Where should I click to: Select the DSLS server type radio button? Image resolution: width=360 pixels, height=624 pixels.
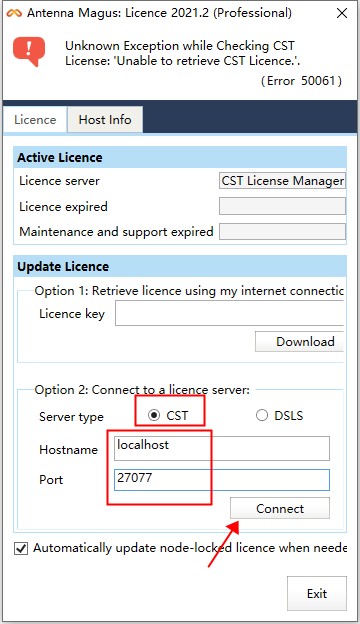262,415
